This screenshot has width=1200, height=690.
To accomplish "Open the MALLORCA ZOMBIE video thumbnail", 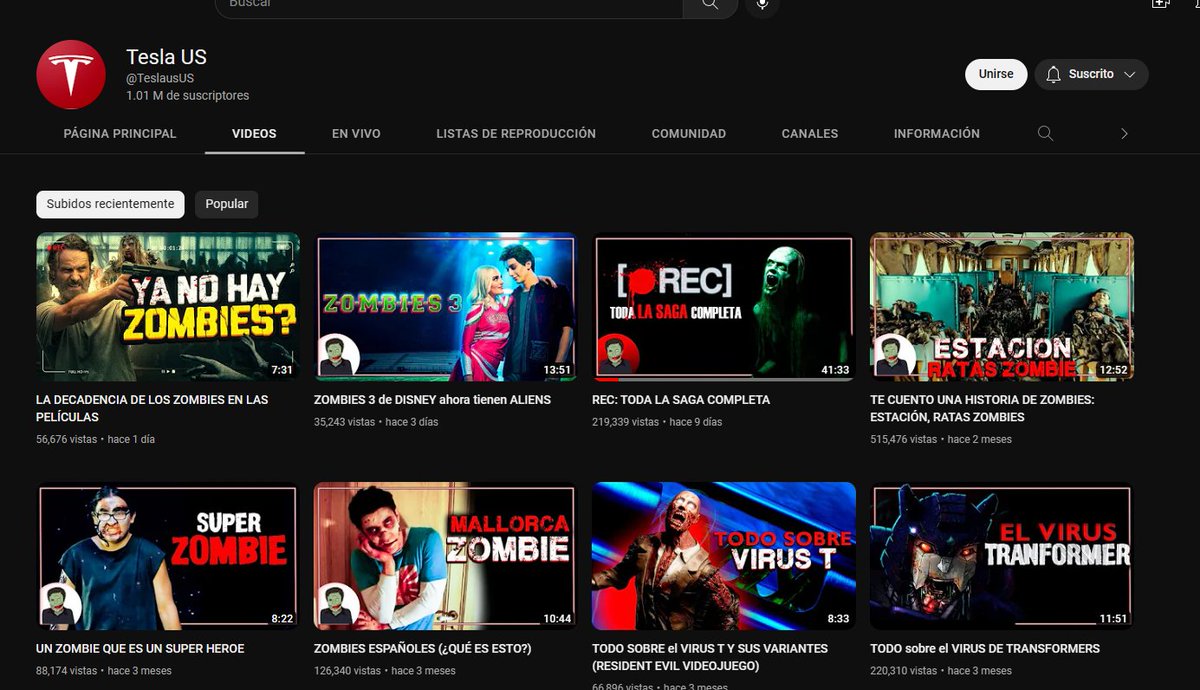I will click(x=446, y=556).
